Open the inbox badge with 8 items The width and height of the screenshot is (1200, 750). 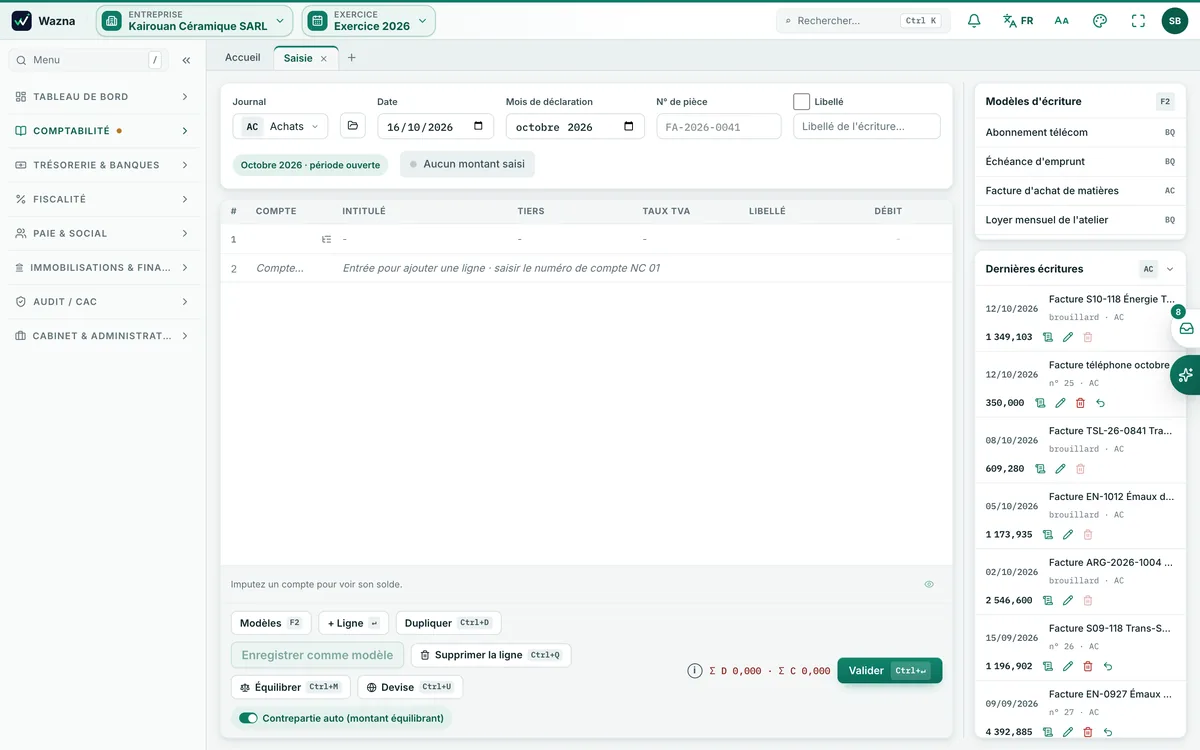[x=1185, y=327]
